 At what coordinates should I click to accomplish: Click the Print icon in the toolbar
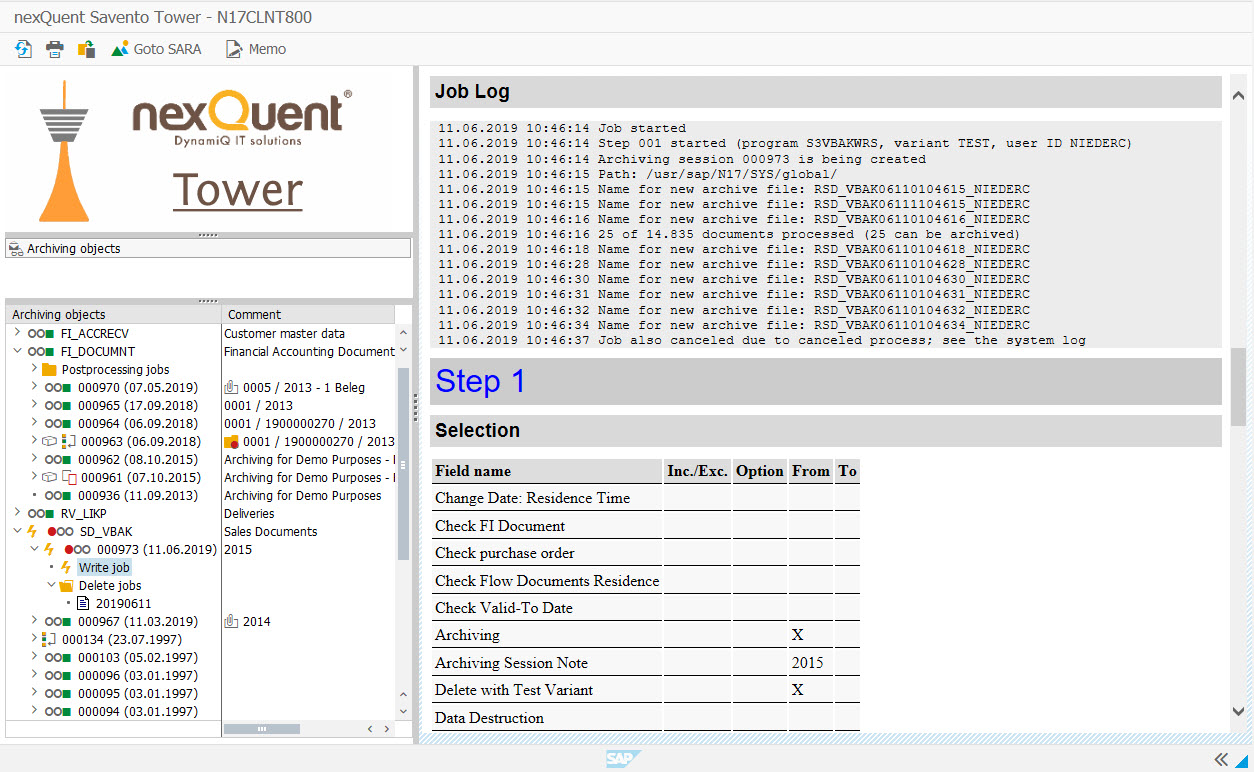coord(55,49)
